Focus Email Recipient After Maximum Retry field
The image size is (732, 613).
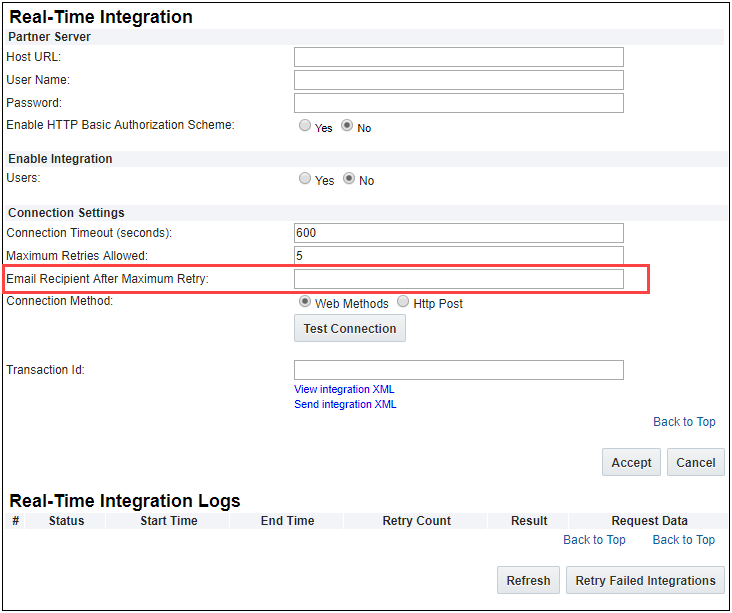point(458,279)
